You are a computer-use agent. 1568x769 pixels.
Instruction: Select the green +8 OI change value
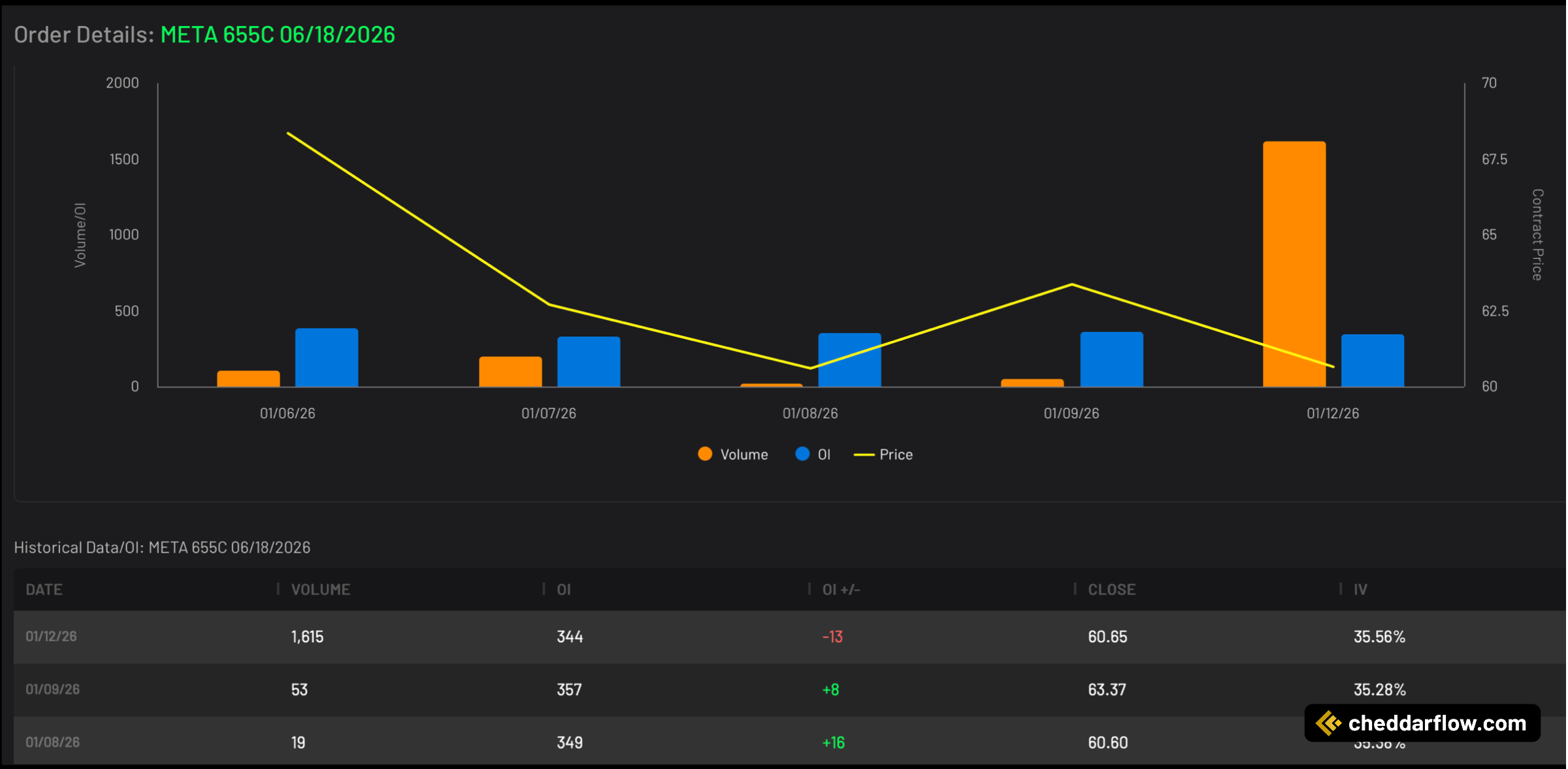coord(830,689)
